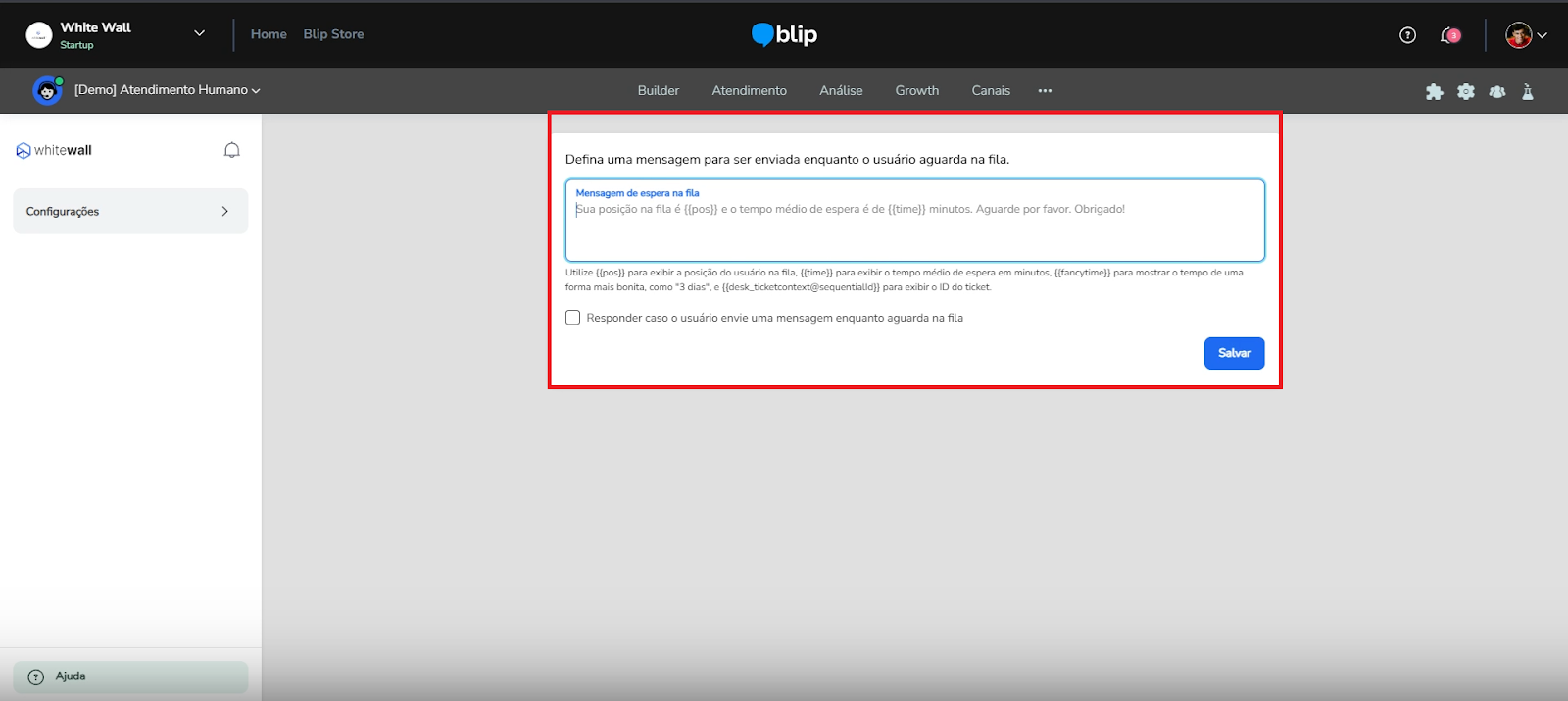Open the team members icon
The width and height of the screenshot is (1568, 701).
(1496, 91)
